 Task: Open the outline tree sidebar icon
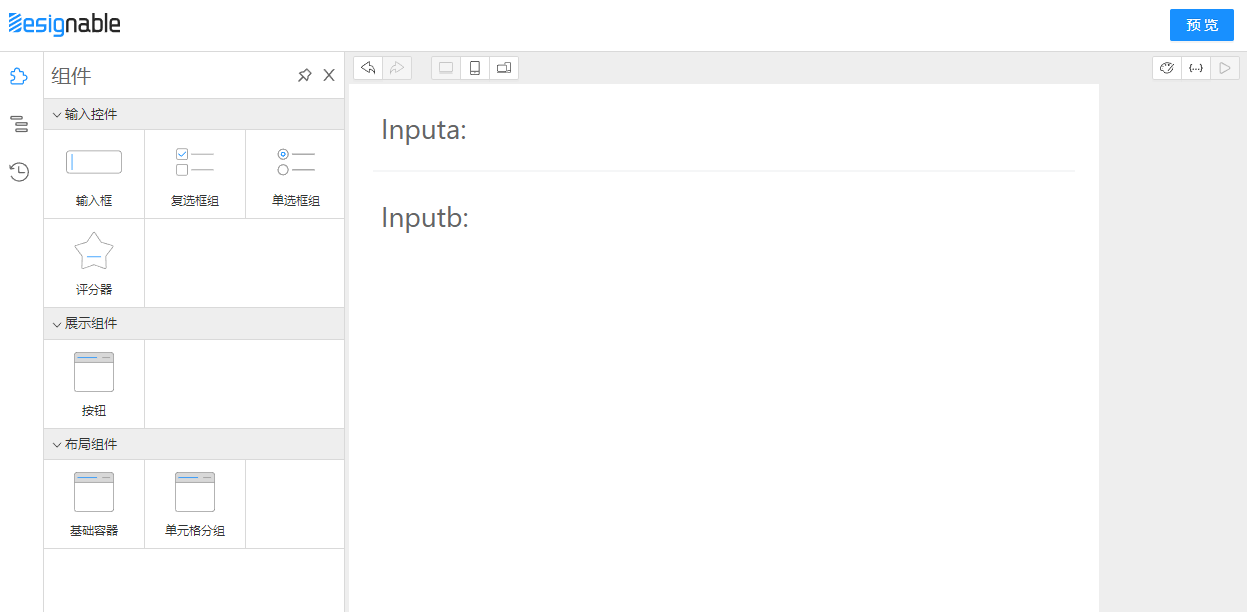pos(19,124)
